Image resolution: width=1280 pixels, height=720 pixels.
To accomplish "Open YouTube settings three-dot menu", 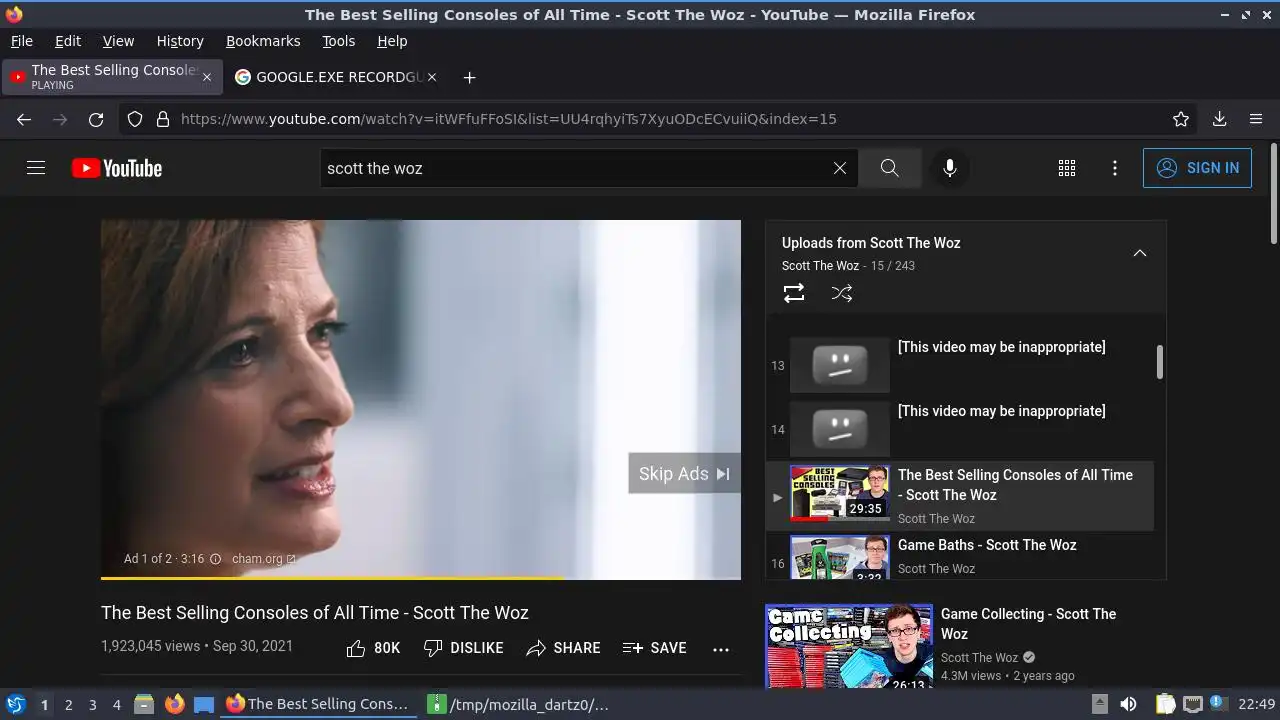I will [1115, 168].
